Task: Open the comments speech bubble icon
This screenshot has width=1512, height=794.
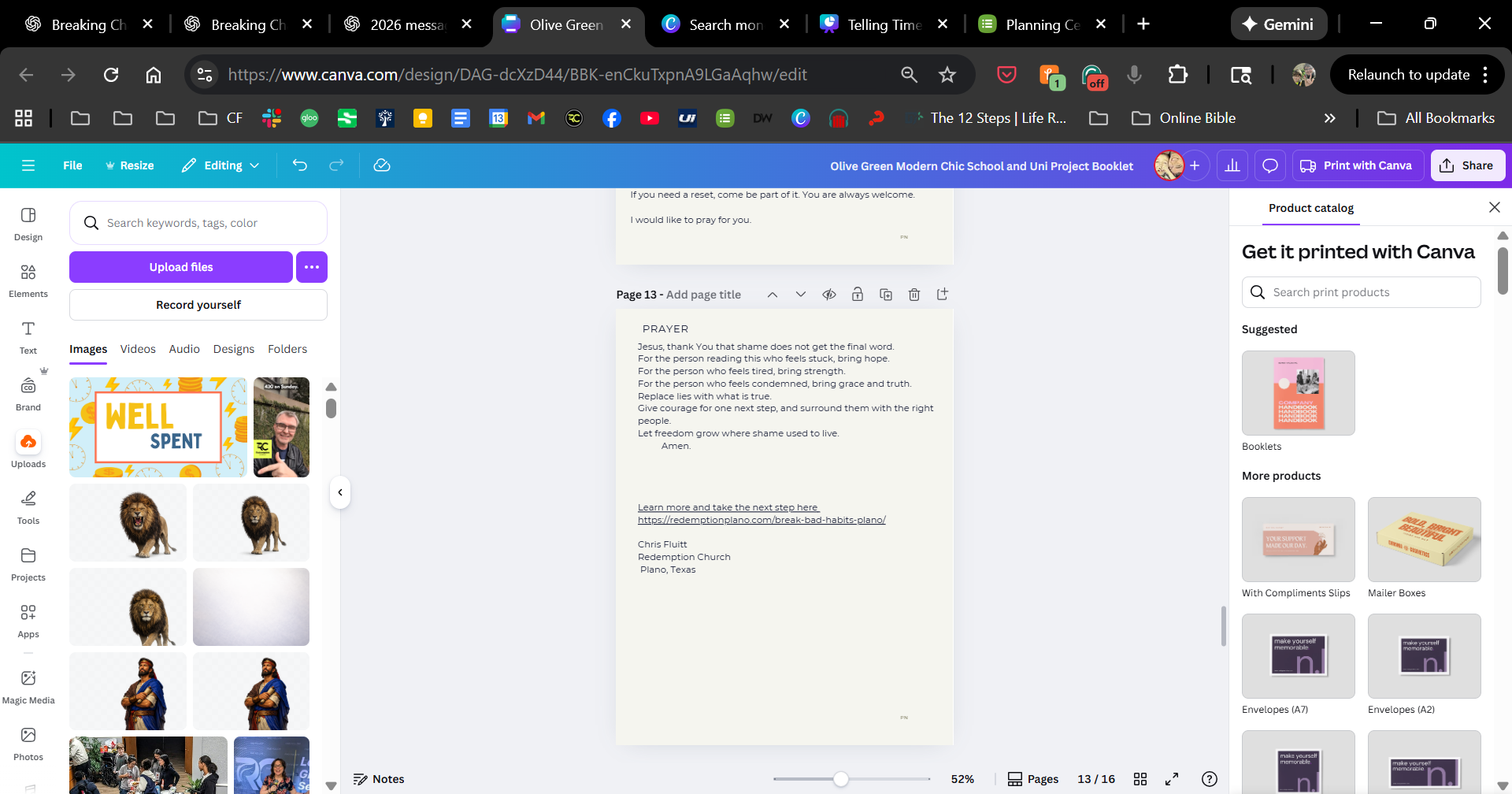Action: click(x=1270, y=165)
